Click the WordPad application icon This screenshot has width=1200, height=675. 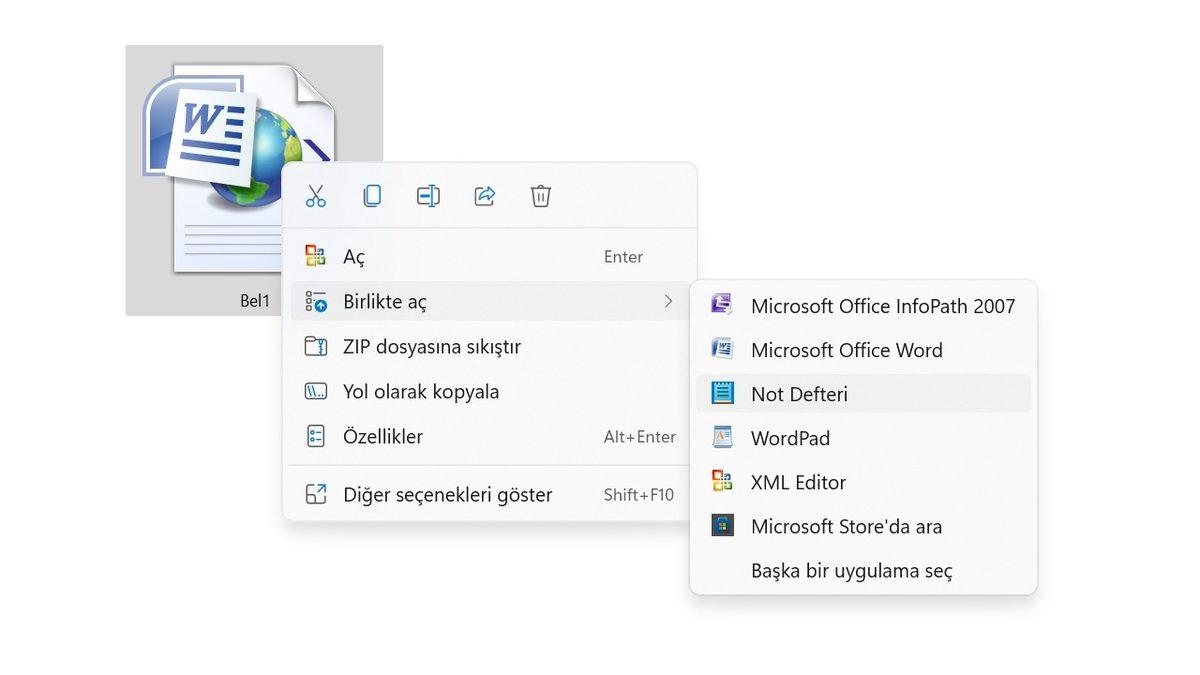tap(721, 437)
